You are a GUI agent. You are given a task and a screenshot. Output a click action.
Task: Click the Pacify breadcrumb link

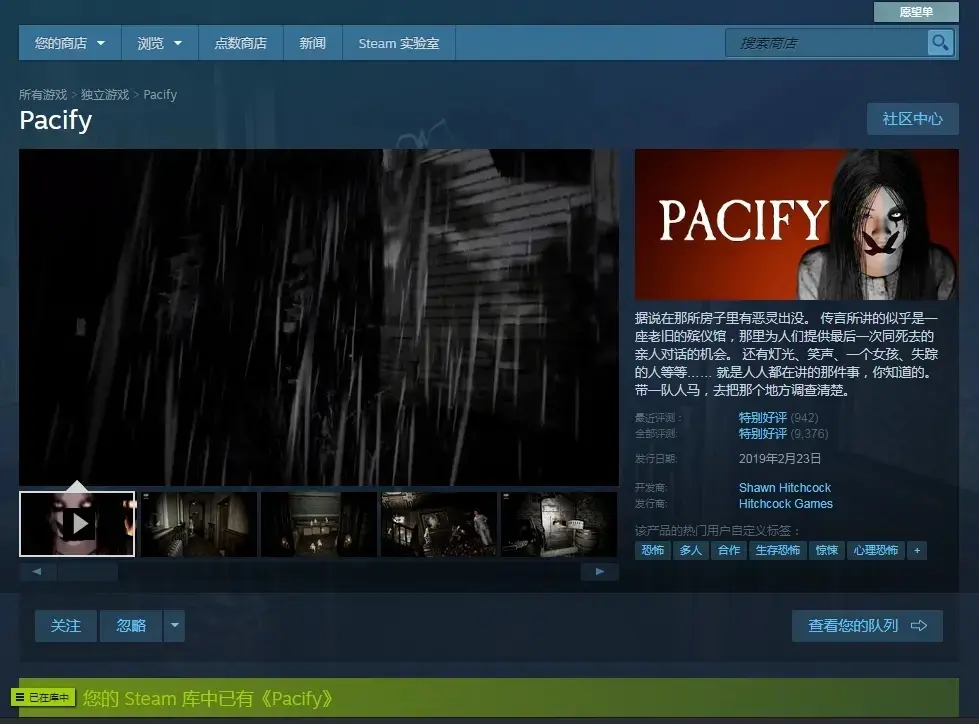point(160,94)
